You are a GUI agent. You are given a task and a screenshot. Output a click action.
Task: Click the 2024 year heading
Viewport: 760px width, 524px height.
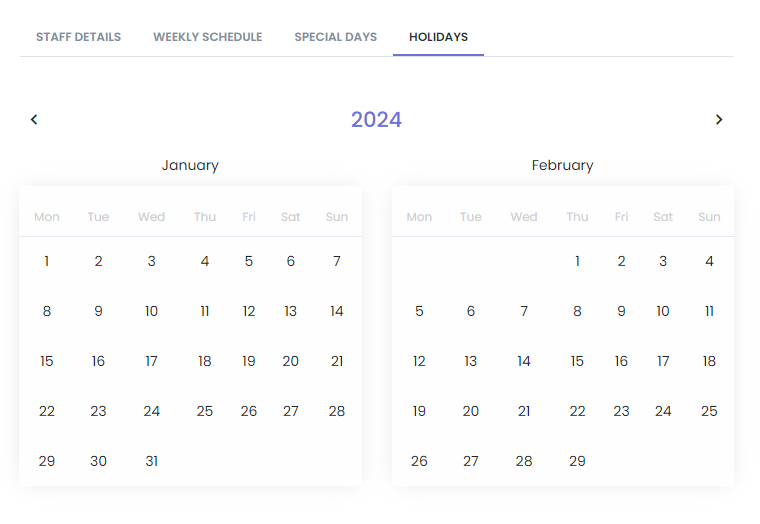click(376, 120)
